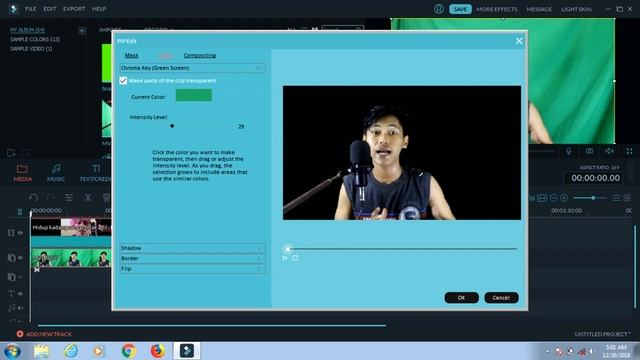Screen dimensions: 640x360
Task: Click the MORE EFFECTS link
Action: point(497,9)
